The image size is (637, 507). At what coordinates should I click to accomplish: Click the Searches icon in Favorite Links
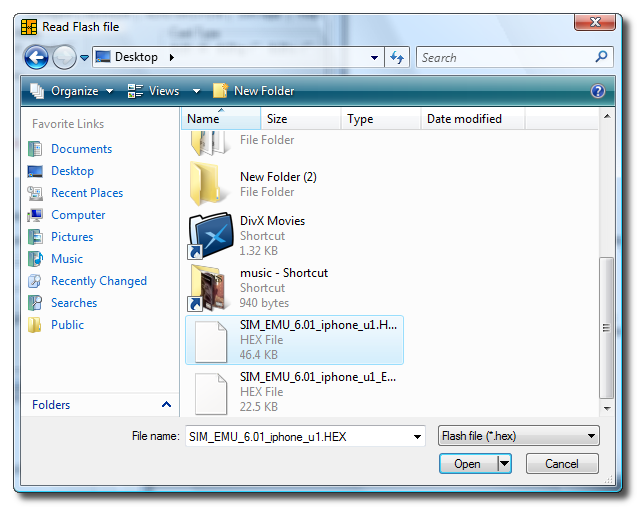(35, 303)
